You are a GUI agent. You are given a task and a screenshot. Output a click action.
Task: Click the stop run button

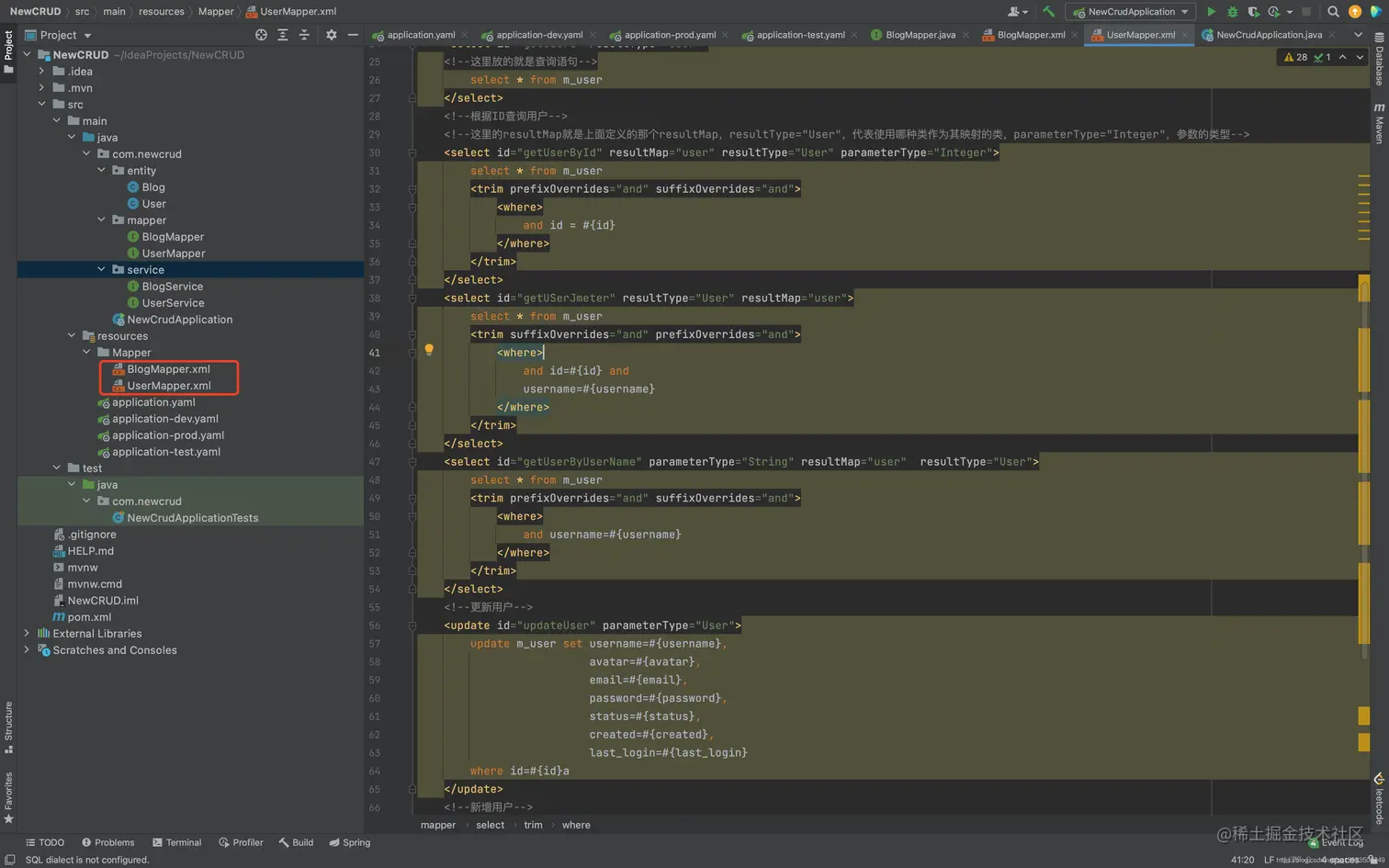coord(1306,12)
